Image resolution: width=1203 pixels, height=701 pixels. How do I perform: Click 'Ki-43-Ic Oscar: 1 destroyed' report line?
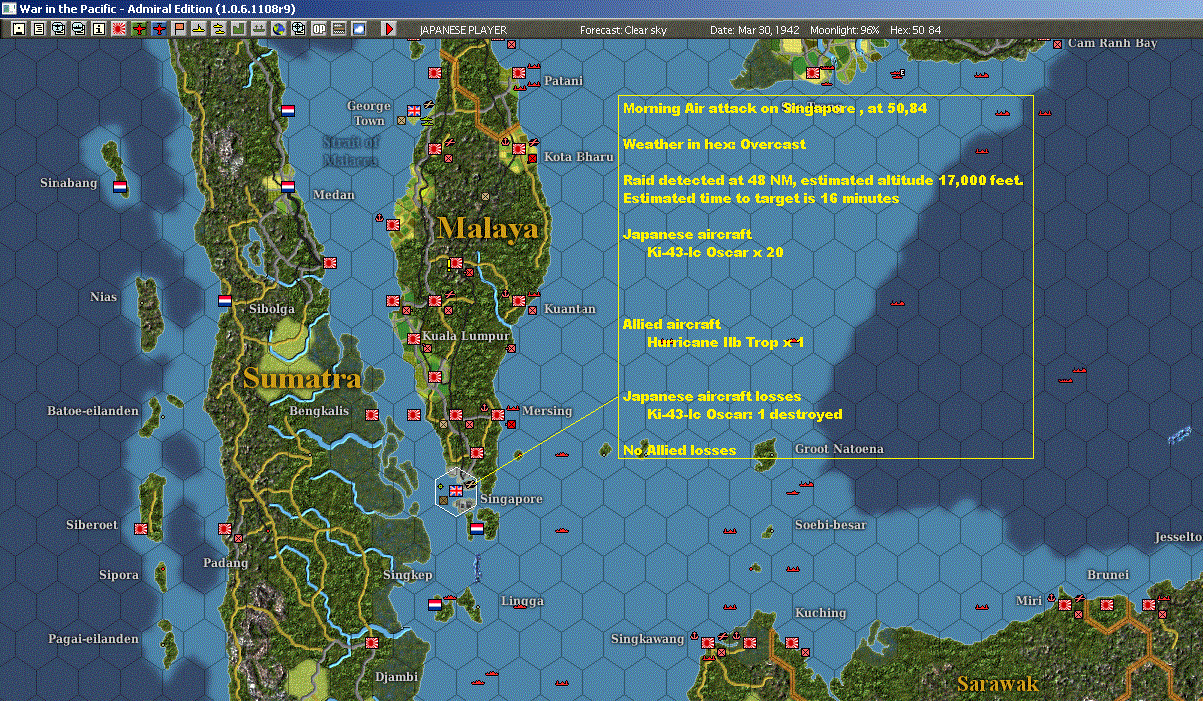click(x=745, y=414)
